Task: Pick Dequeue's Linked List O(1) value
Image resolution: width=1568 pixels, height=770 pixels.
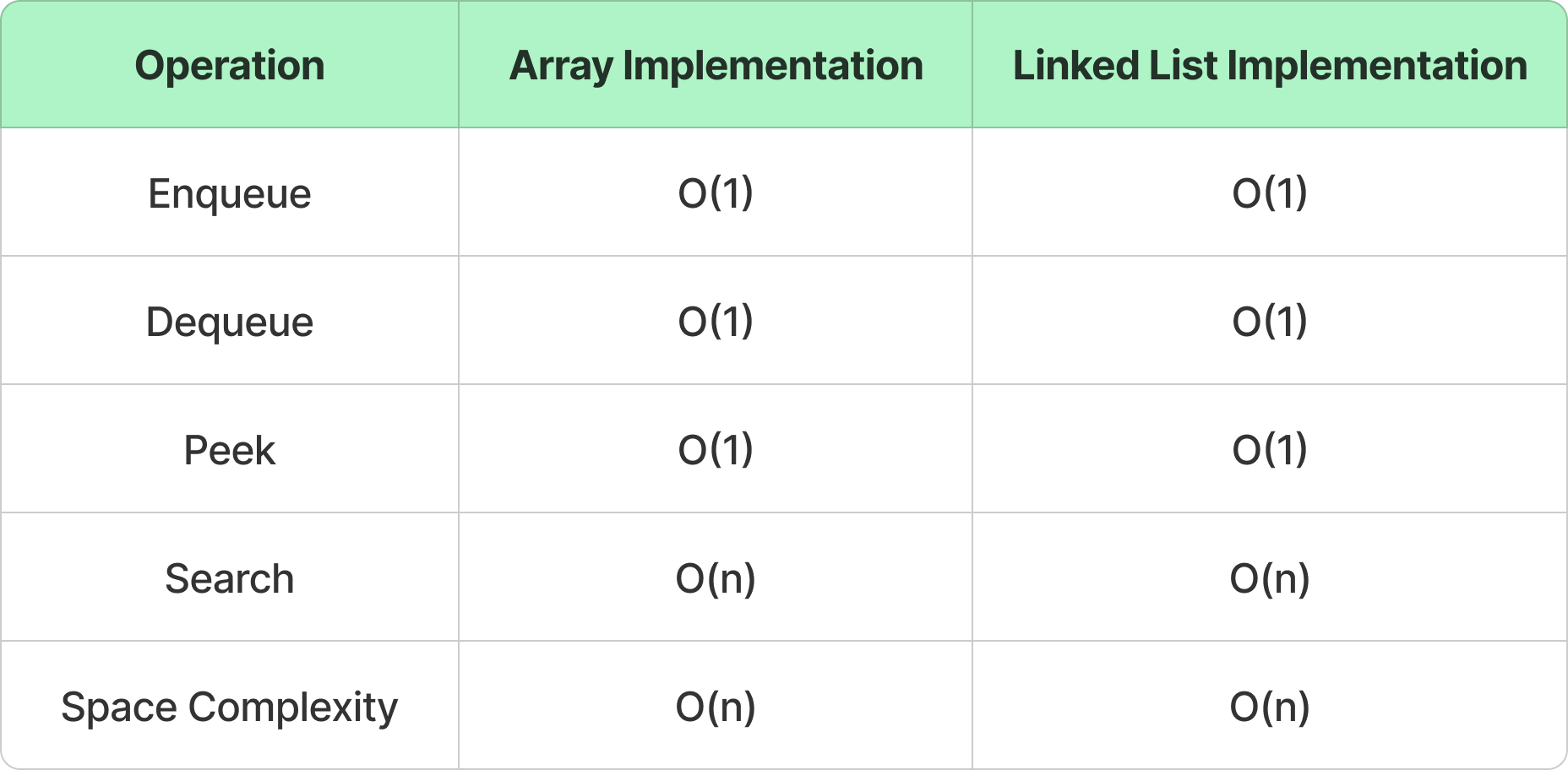Action: (1269, 322)
